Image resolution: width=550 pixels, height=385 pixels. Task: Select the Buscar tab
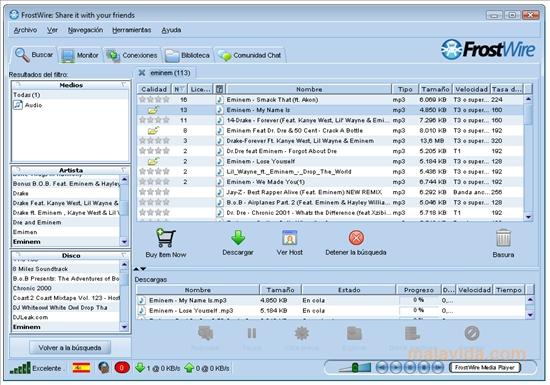(x=34, y=55)
